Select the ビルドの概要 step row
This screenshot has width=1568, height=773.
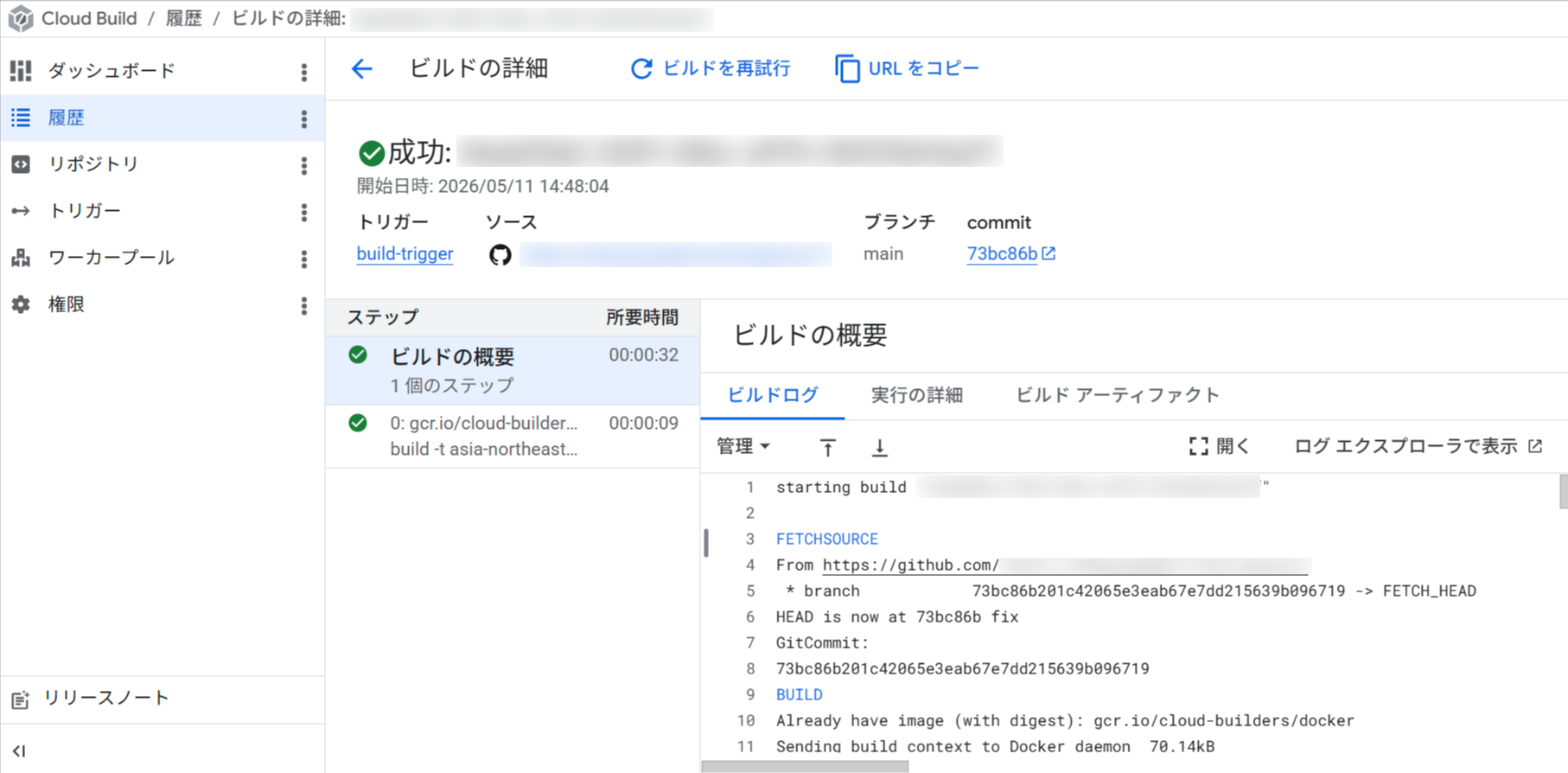coord(513,370)
